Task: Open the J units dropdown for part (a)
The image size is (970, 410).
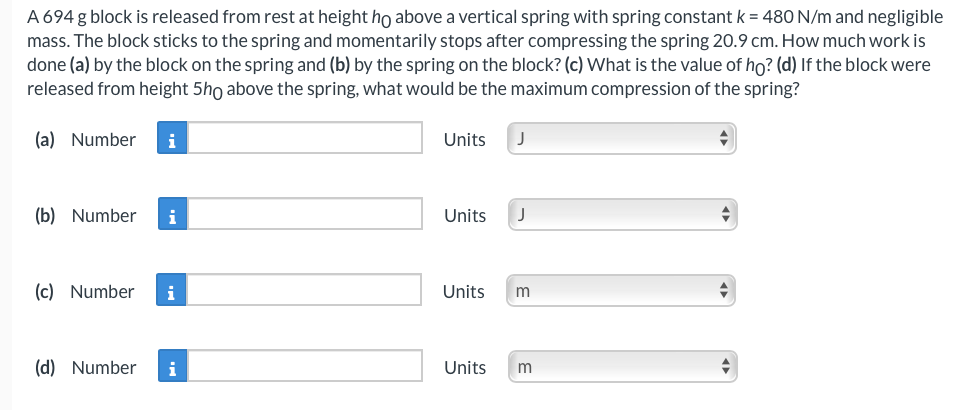Action: [621, 140]
